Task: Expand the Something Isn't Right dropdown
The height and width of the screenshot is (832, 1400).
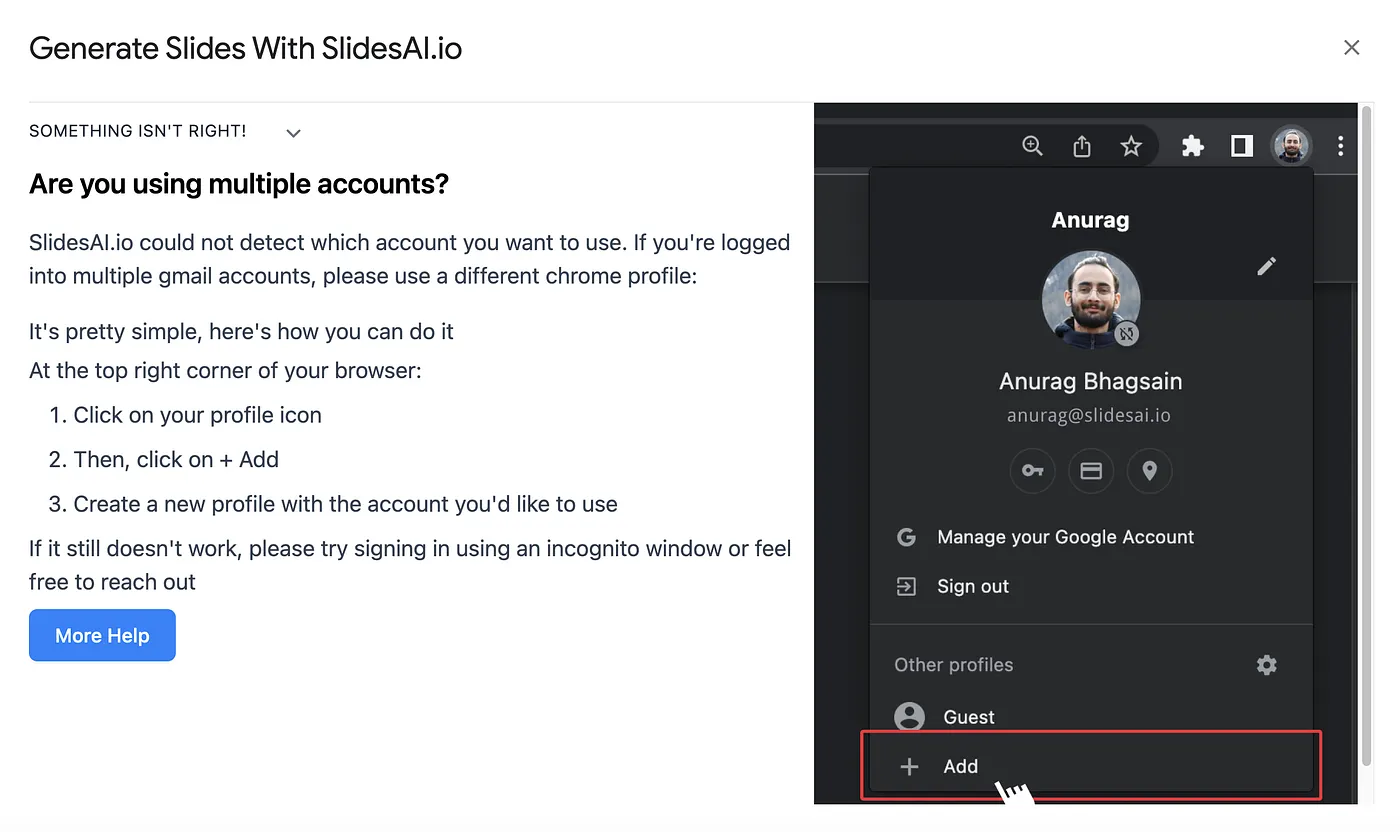Action: click(x=293, y=133)
